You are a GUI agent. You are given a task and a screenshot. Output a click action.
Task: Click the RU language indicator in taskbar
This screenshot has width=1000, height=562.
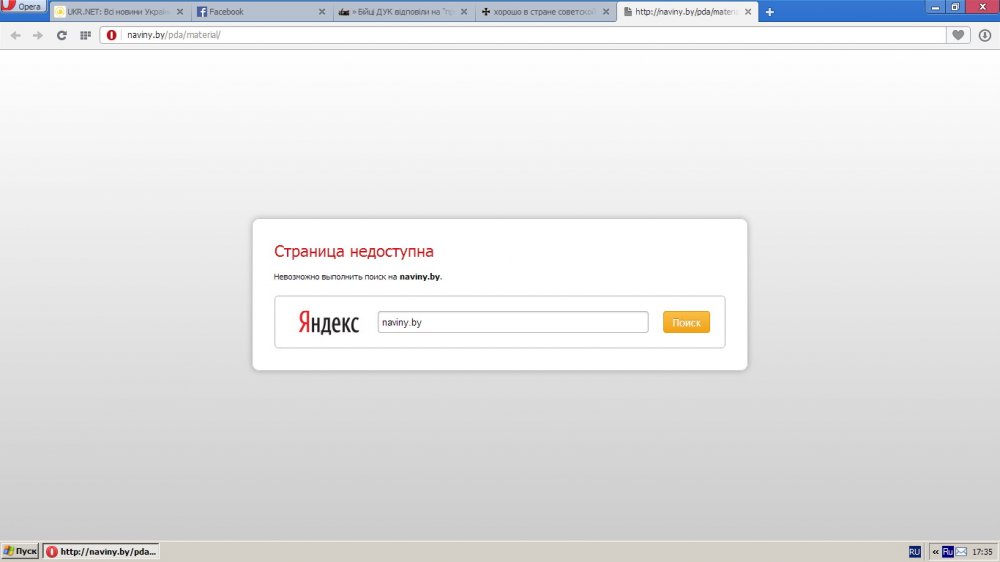pos(915,552)
